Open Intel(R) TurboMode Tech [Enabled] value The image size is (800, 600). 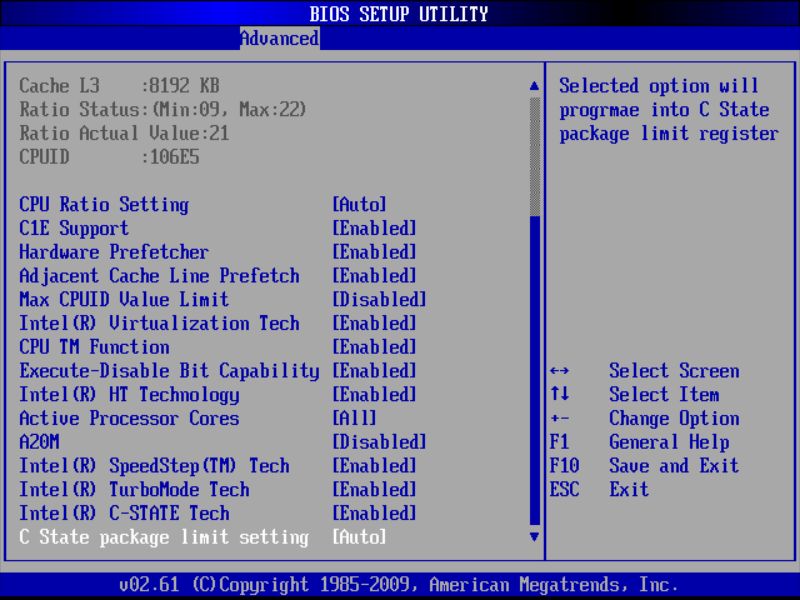click(x=374, y=489)
